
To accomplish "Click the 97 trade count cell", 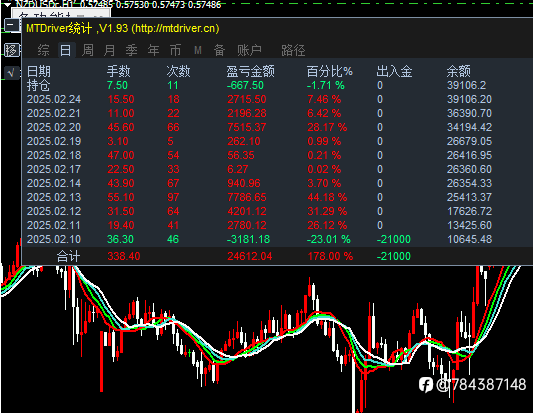I will 173,197.
